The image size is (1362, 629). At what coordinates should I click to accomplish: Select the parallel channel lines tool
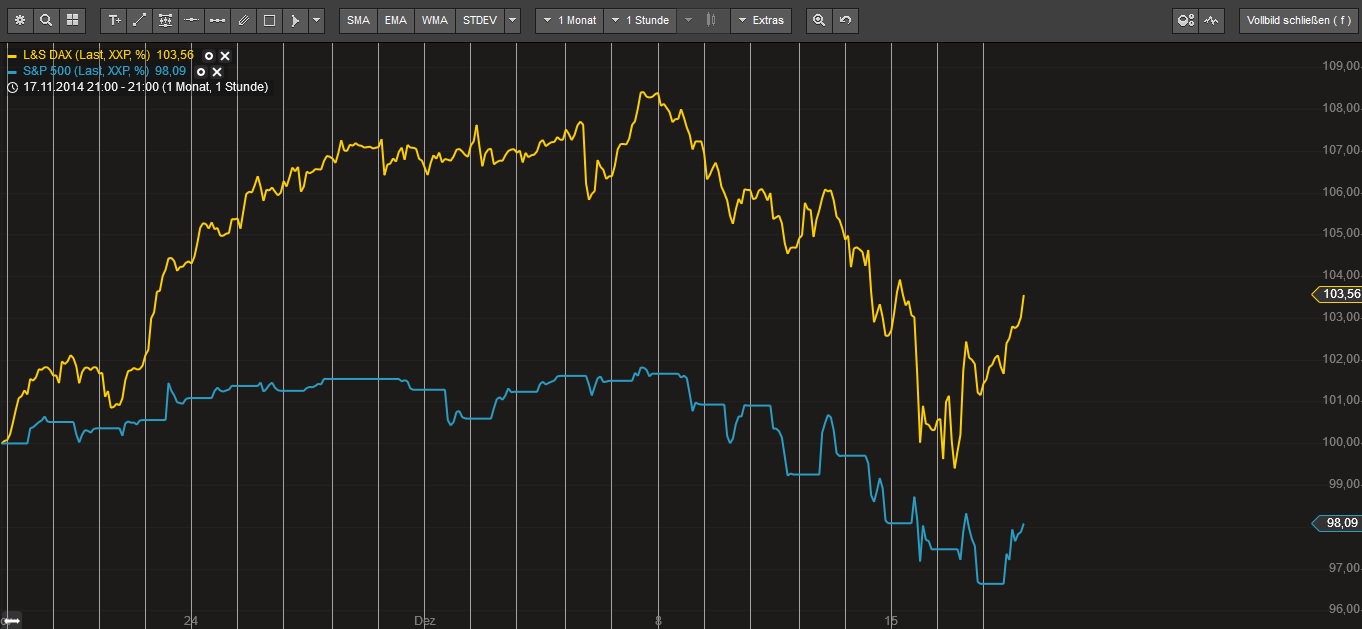coord(244,20)
